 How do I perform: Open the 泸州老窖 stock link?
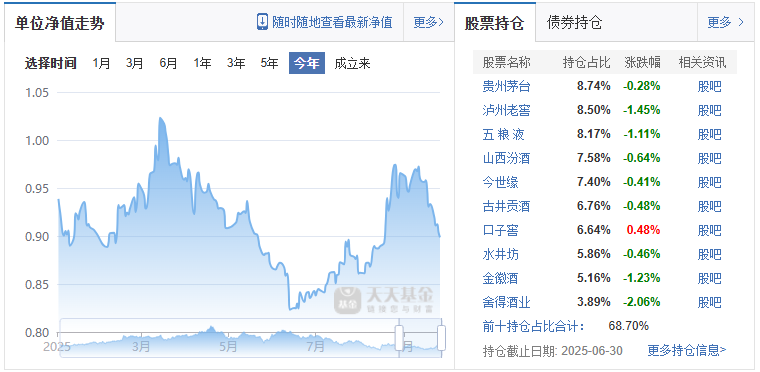tap(507, 110)
